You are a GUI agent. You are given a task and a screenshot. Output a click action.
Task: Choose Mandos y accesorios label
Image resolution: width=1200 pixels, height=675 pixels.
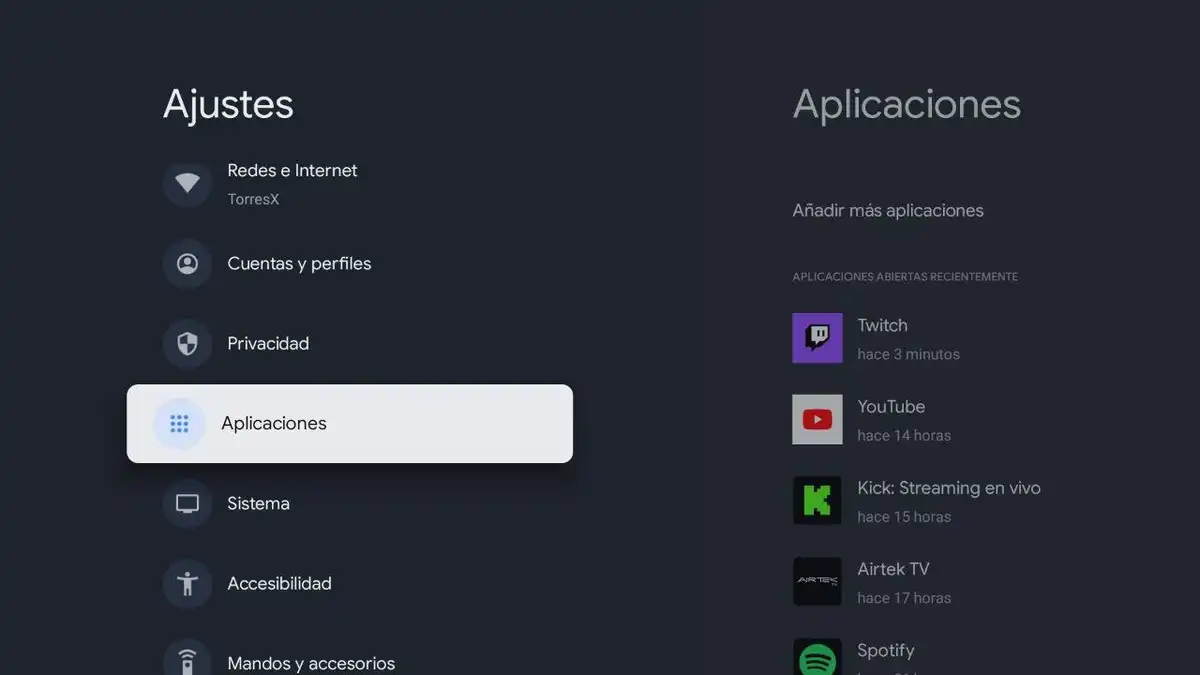pyautogui.click(x=311, y=663)
